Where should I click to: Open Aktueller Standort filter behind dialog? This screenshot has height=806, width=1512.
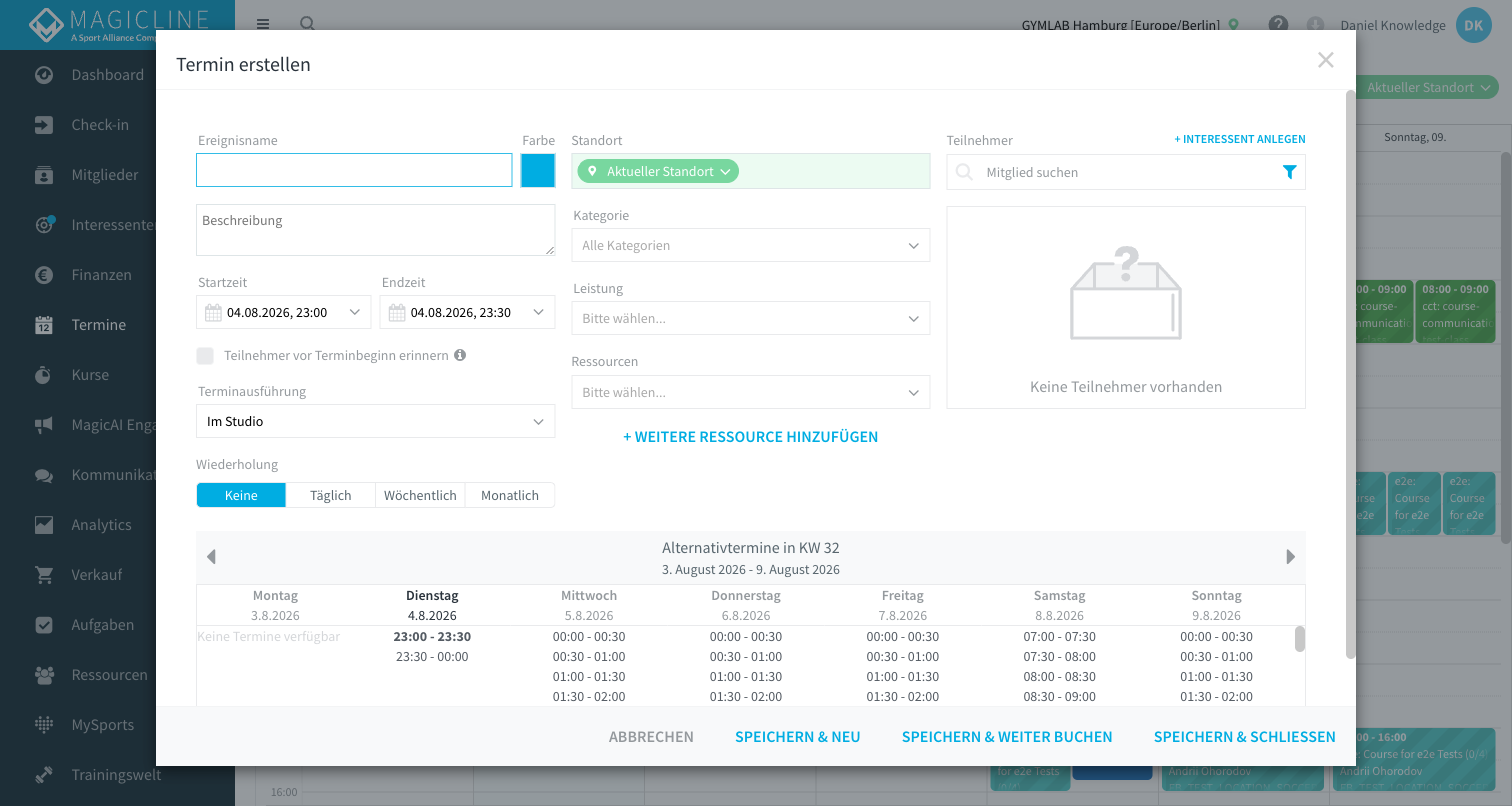coord(1427,87)
